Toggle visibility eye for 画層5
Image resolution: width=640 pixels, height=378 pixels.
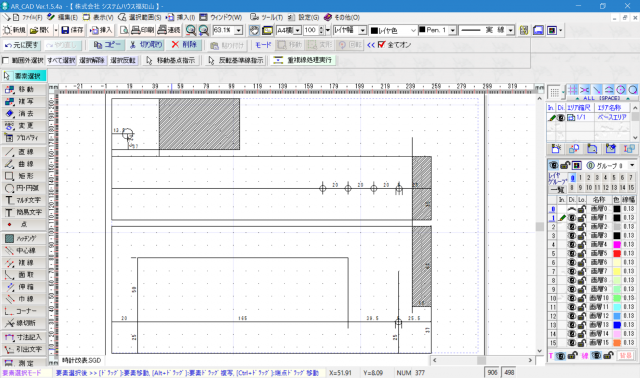click(572, 253)
